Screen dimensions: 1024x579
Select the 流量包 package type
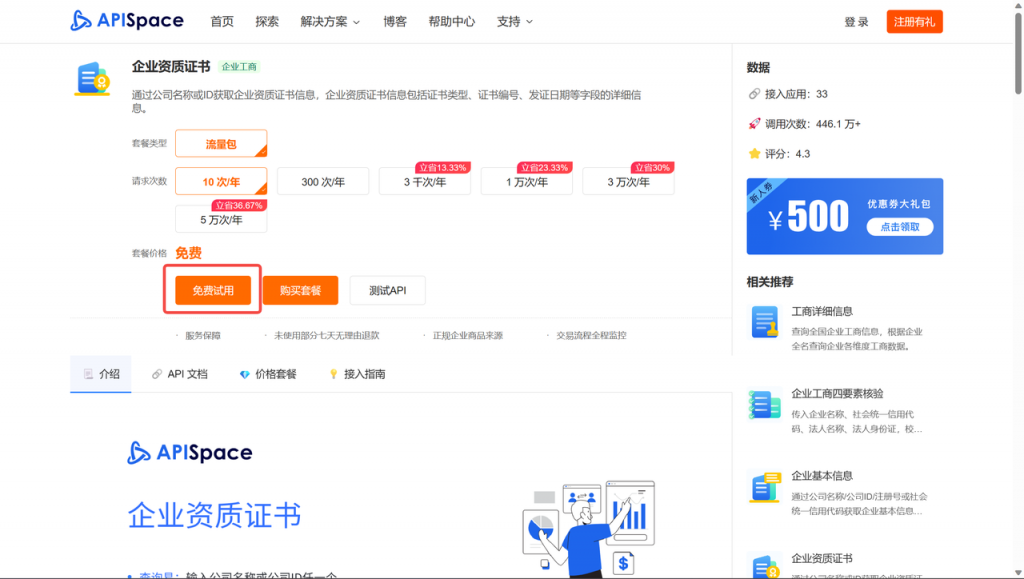[x=221, y=144]
